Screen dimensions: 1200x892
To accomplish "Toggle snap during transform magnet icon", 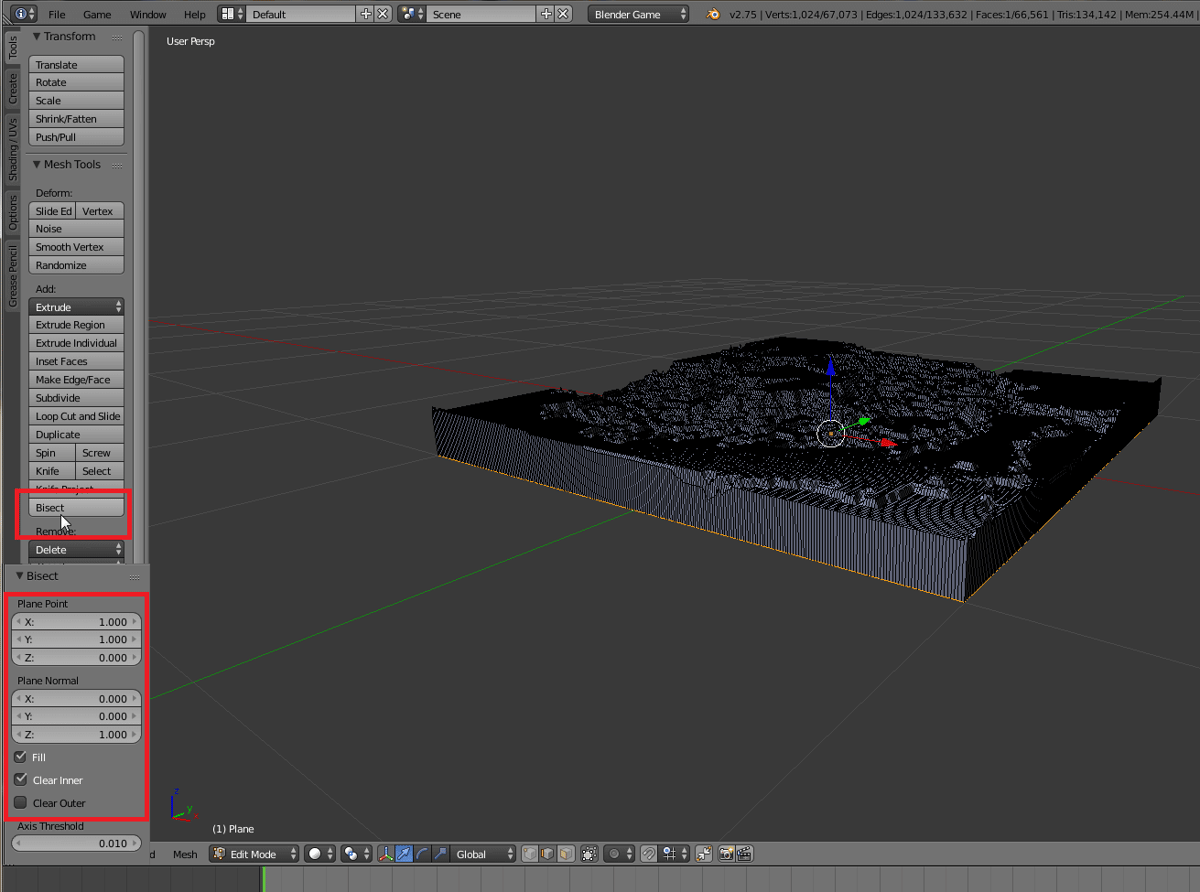I will pos(648,854).
